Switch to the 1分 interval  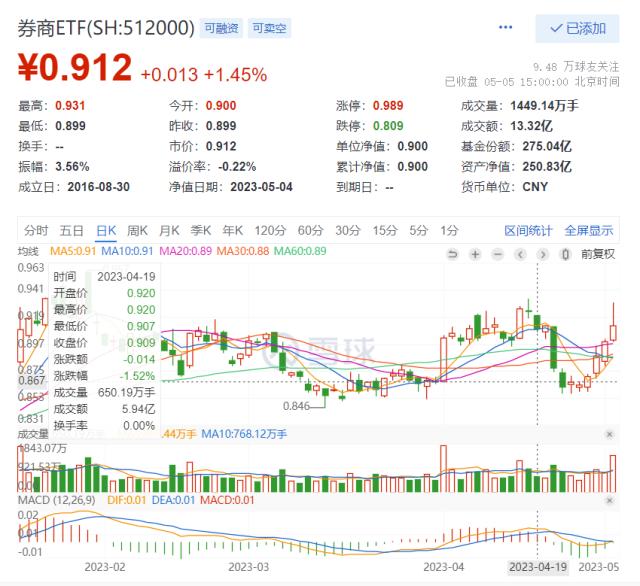click(x=449, y=231)
